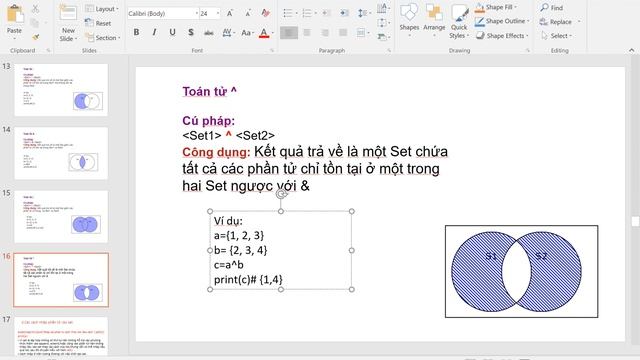Cut the selection with scissors icon
This screenshot has height=360, width=640.
[35, 9]
